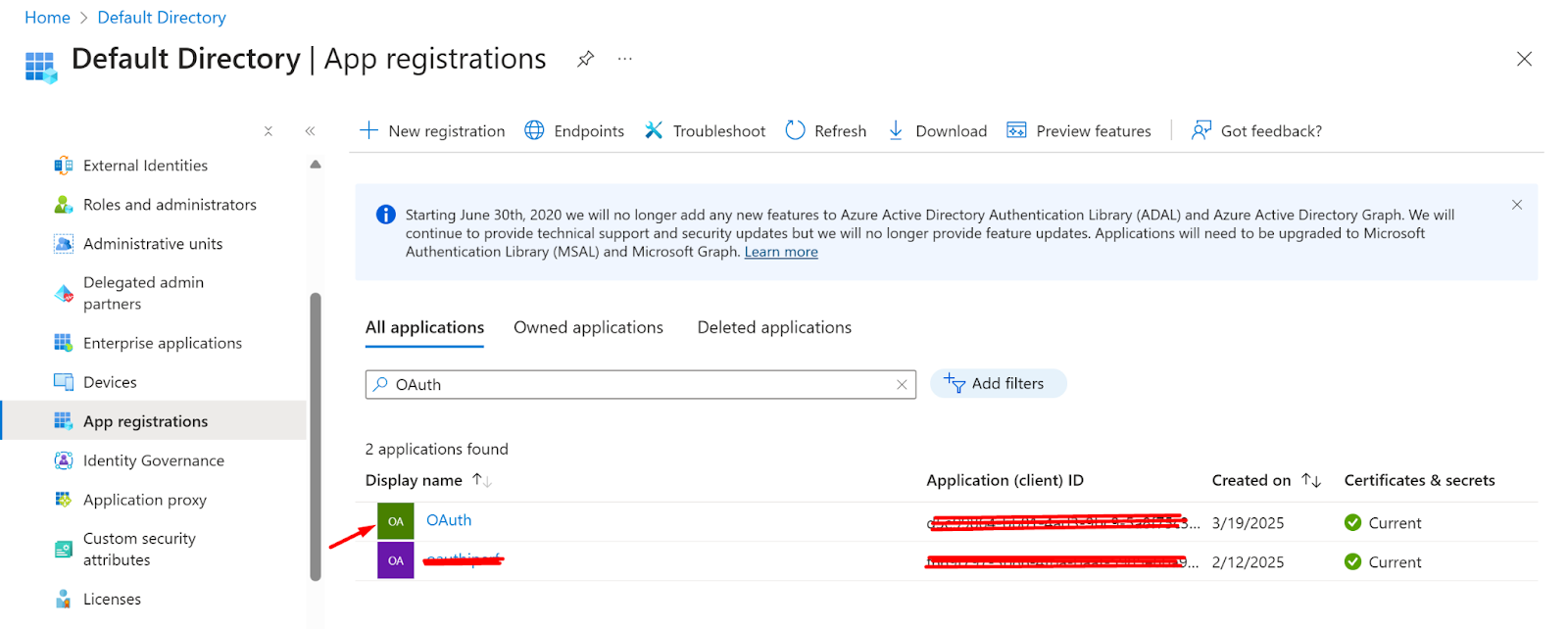Close the App registrations blade
The image size is (1568, 629).
1524,59
